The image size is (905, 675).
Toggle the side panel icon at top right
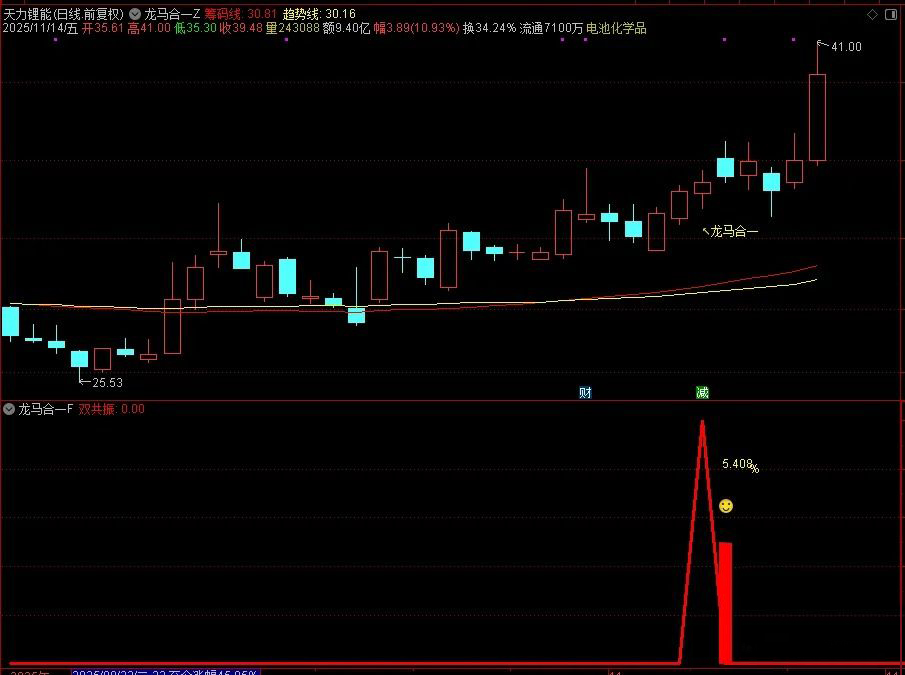click(891, 14)
